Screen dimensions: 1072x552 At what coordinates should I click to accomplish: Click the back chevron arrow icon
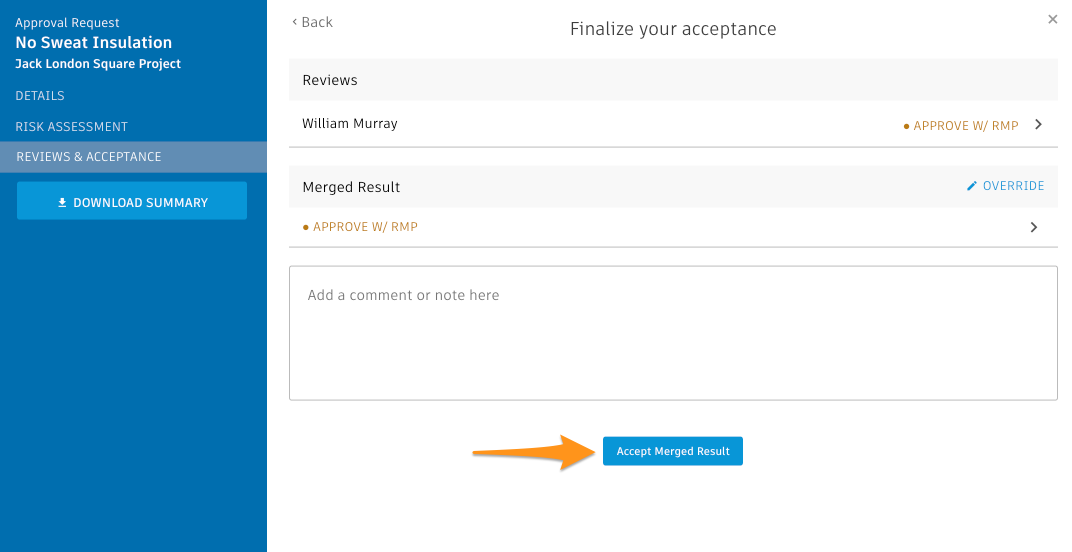[295, 22]
